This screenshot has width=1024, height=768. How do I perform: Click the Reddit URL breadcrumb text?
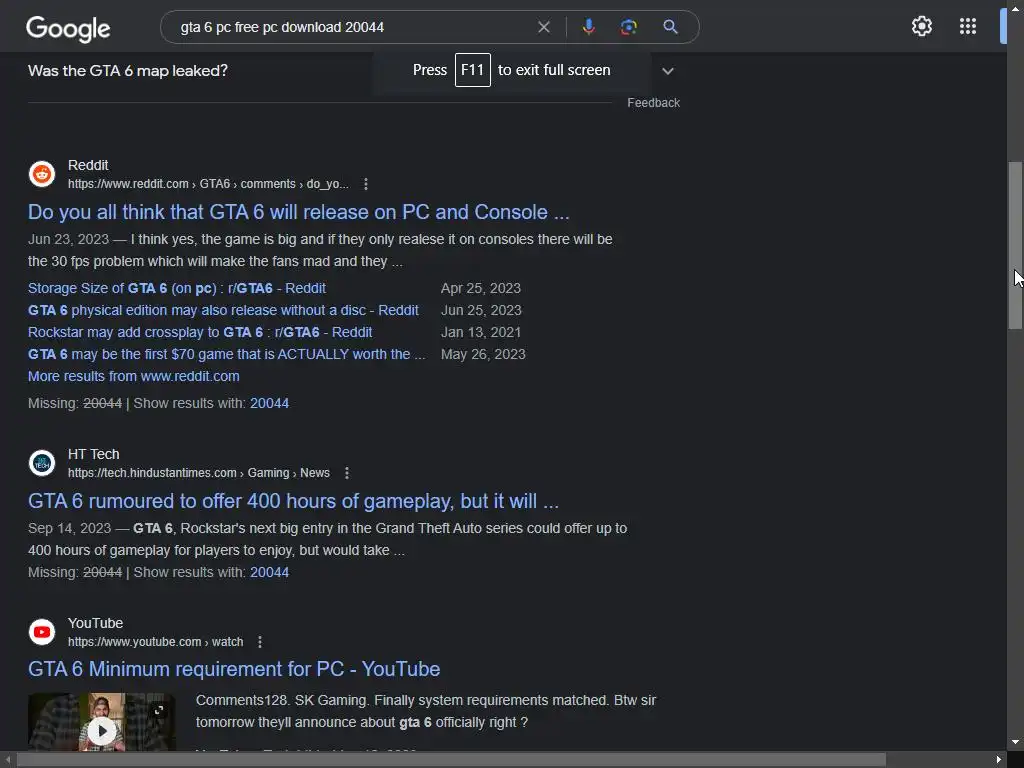[x=208, y=184]
